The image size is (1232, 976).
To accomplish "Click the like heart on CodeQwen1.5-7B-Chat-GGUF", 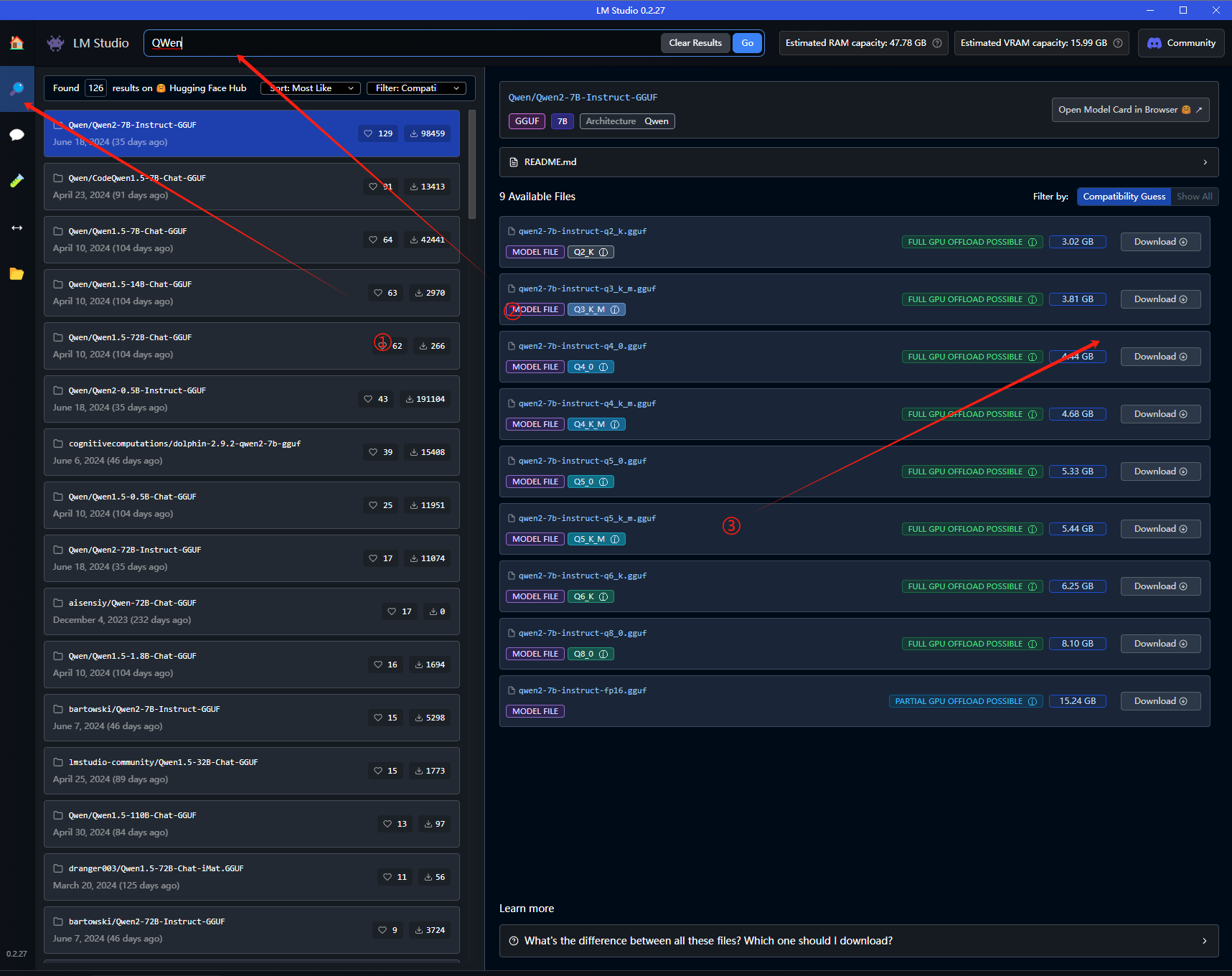I will [x=373, y=187].
